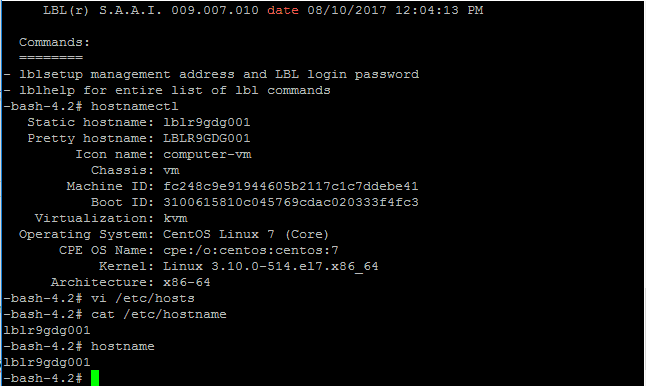The image size is (646, 386).
Task: Click the 'hostnamectl' command text
Action: tap(134, 106)
